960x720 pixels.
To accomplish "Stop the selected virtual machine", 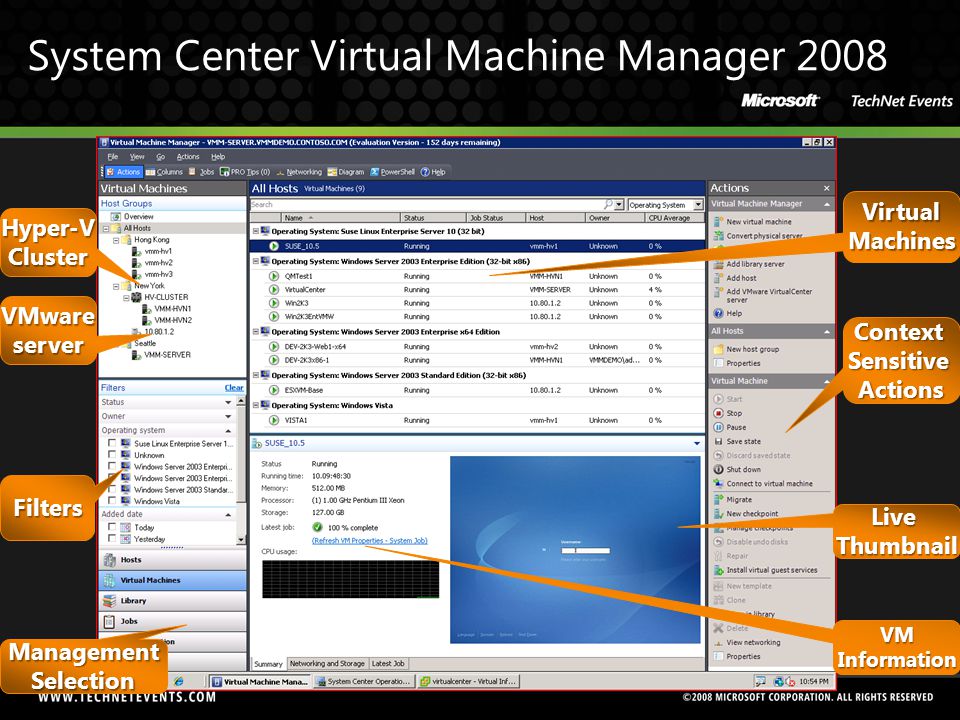I will coord(728,413).
